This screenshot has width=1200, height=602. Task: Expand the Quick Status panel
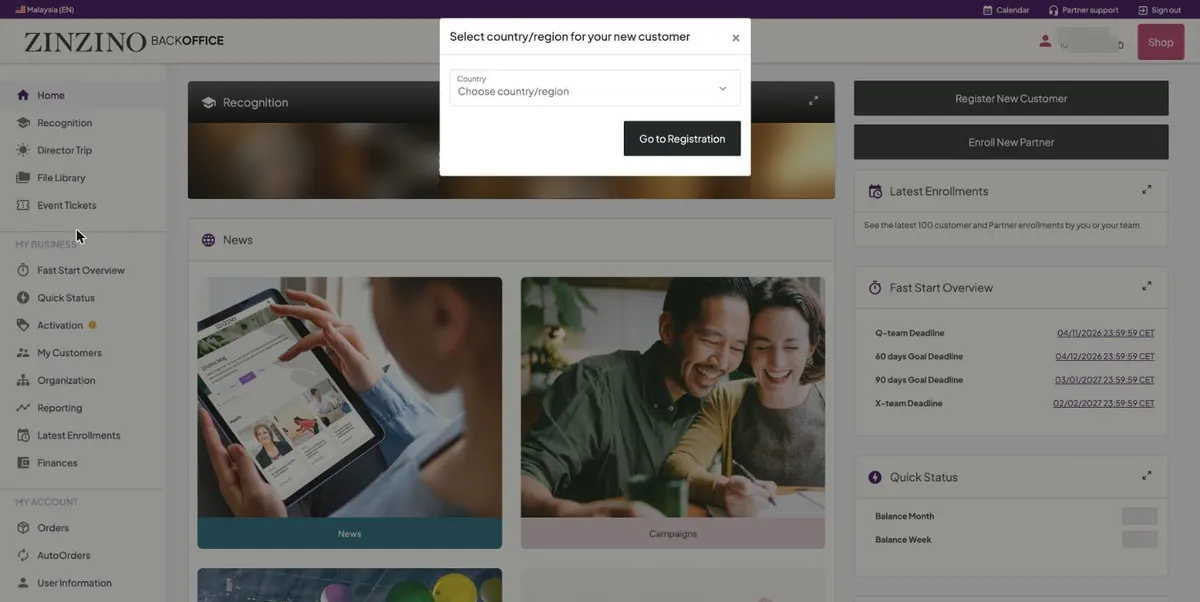click(1147, 476)
